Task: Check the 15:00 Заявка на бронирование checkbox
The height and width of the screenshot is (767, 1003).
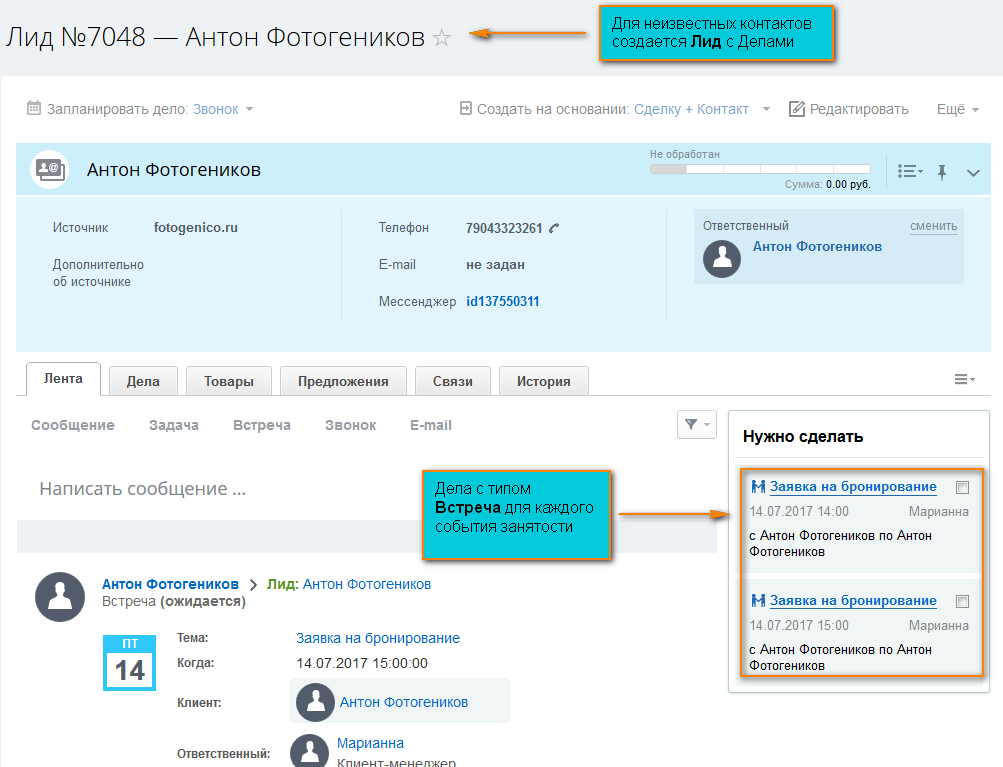Action: [962, 602]
